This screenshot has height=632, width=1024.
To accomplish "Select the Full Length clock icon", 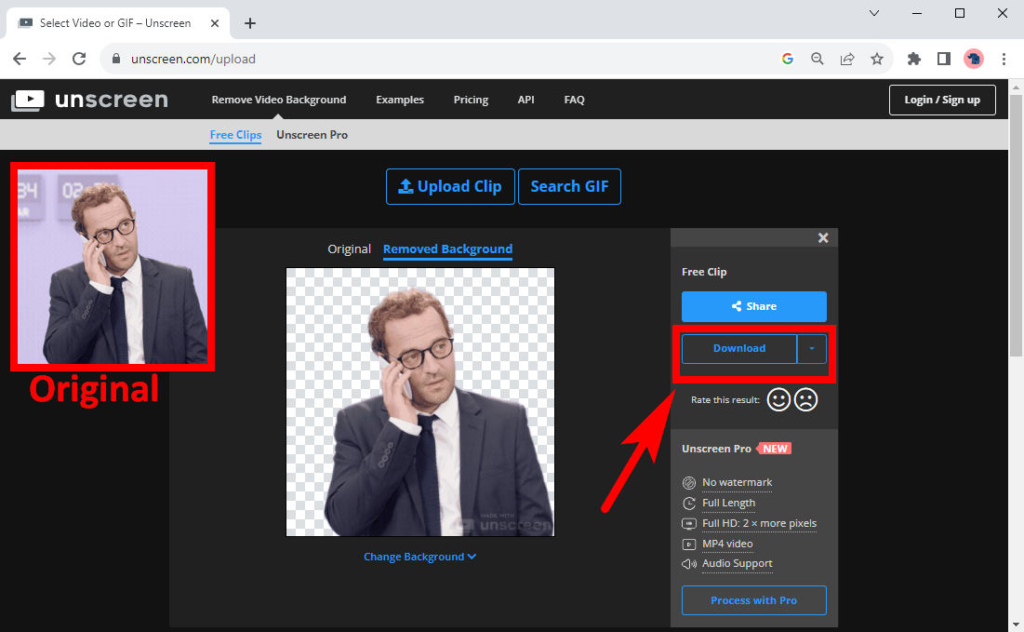I will [x=689, y=503].
